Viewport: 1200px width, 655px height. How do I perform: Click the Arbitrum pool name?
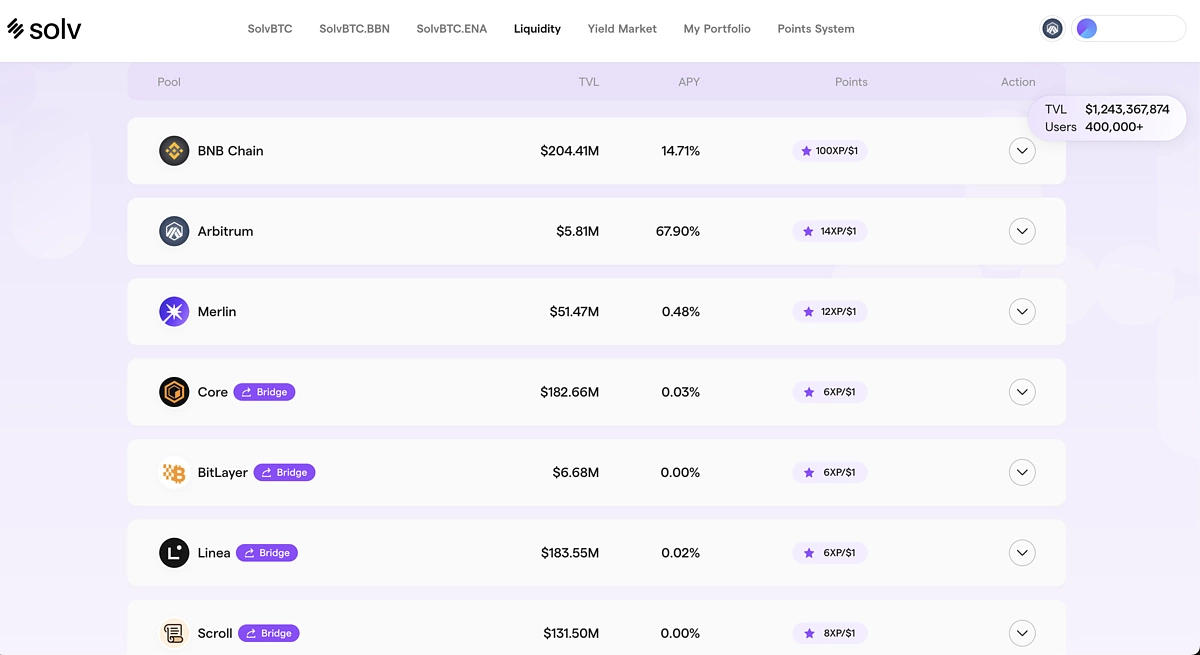[x=225, y=231]
